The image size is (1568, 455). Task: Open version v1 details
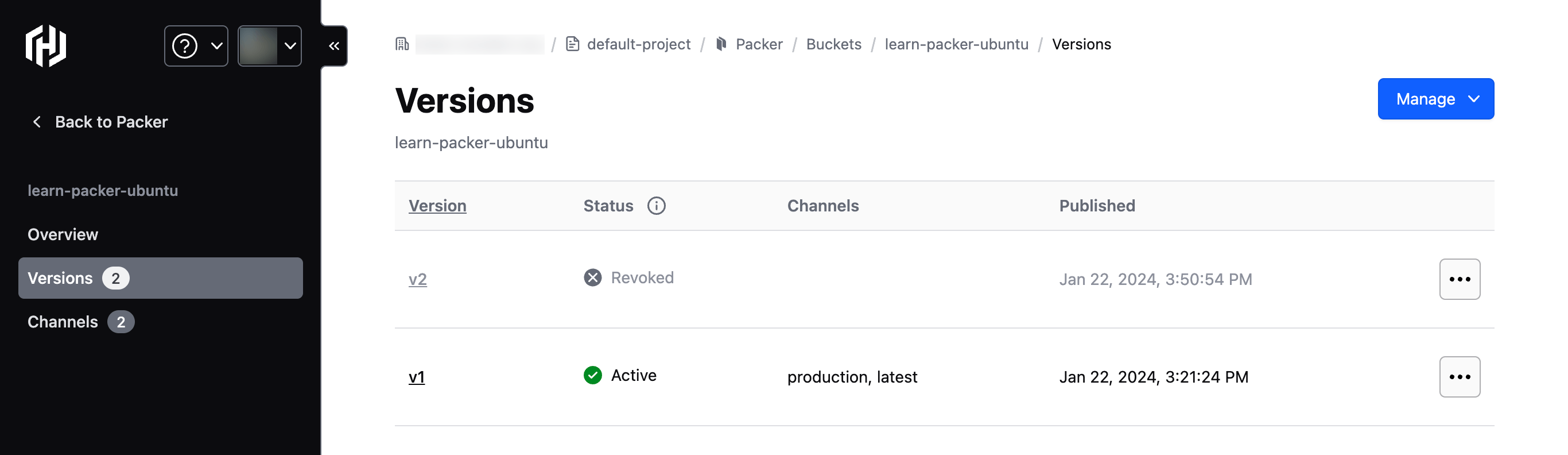click(x=416, y=377)
